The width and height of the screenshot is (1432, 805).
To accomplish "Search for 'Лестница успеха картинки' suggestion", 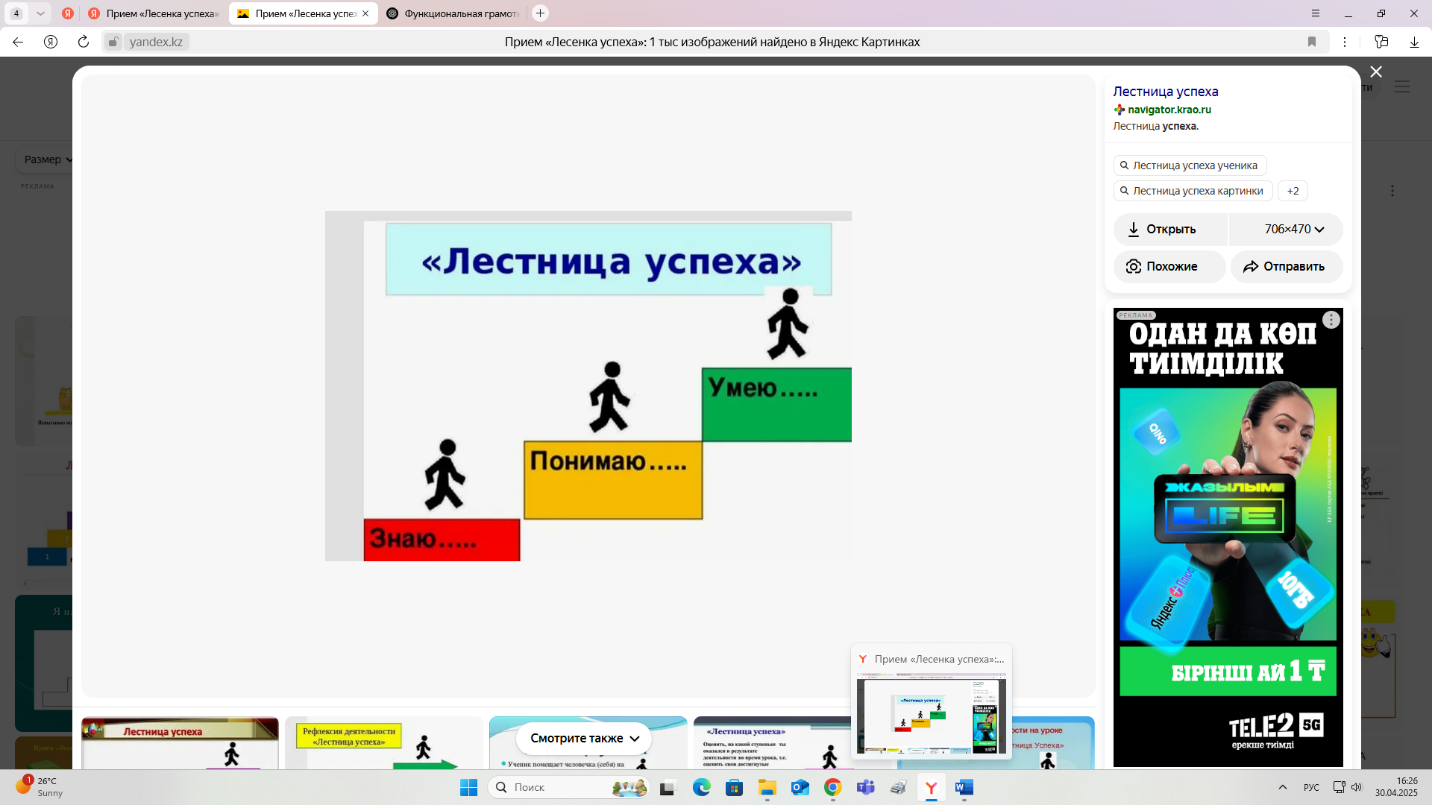I will 1193,191.
